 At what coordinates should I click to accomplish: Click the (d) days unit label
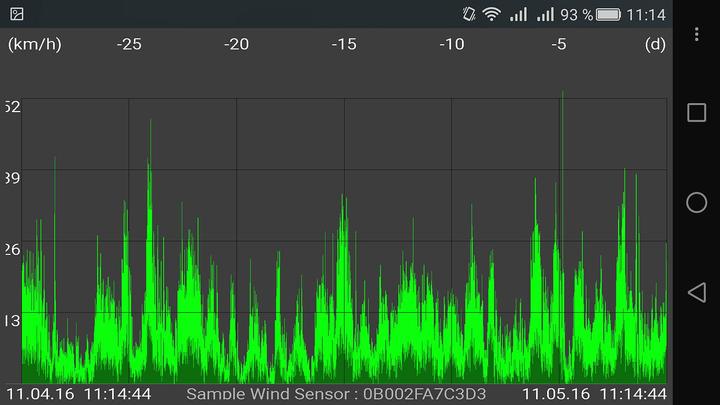tap(655, 44)
